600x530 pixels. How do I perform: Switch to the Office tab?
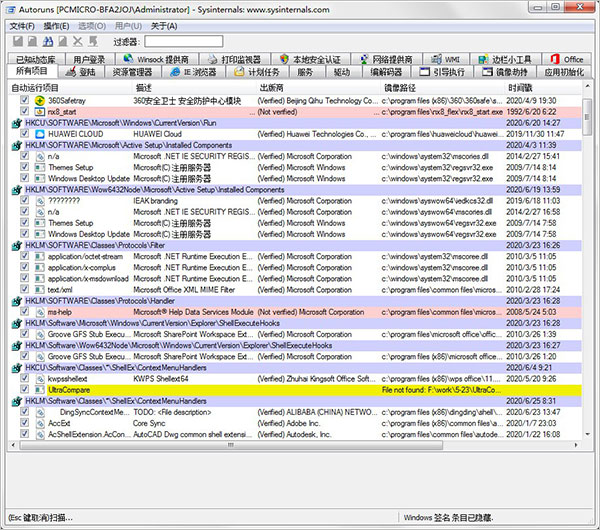[x=566, y=59]
